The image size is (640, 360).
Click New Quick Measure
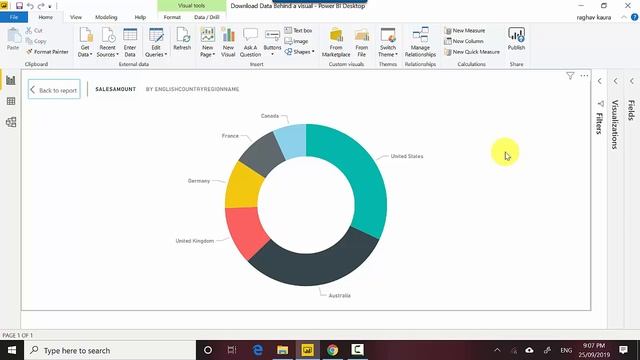pyautogui.click(x=472, y=52)
